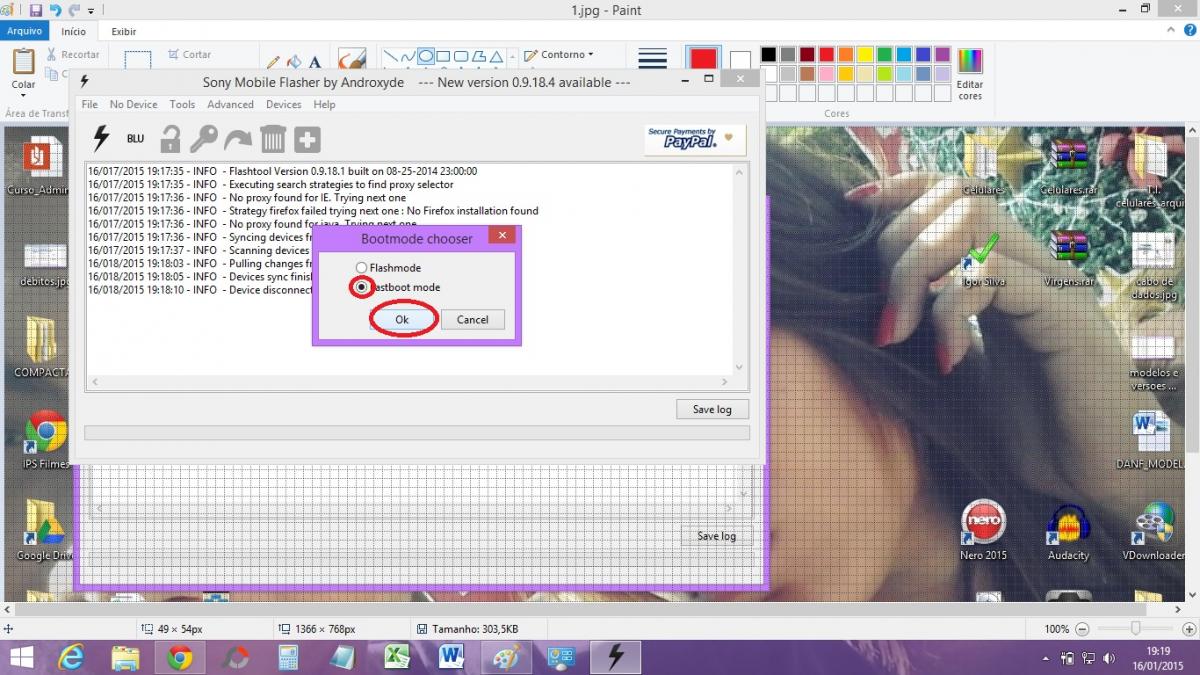Open the Arquivo tab in Paint
Image resolution: width=1200 pixels, height=675 pixels.
click(24, 31)
